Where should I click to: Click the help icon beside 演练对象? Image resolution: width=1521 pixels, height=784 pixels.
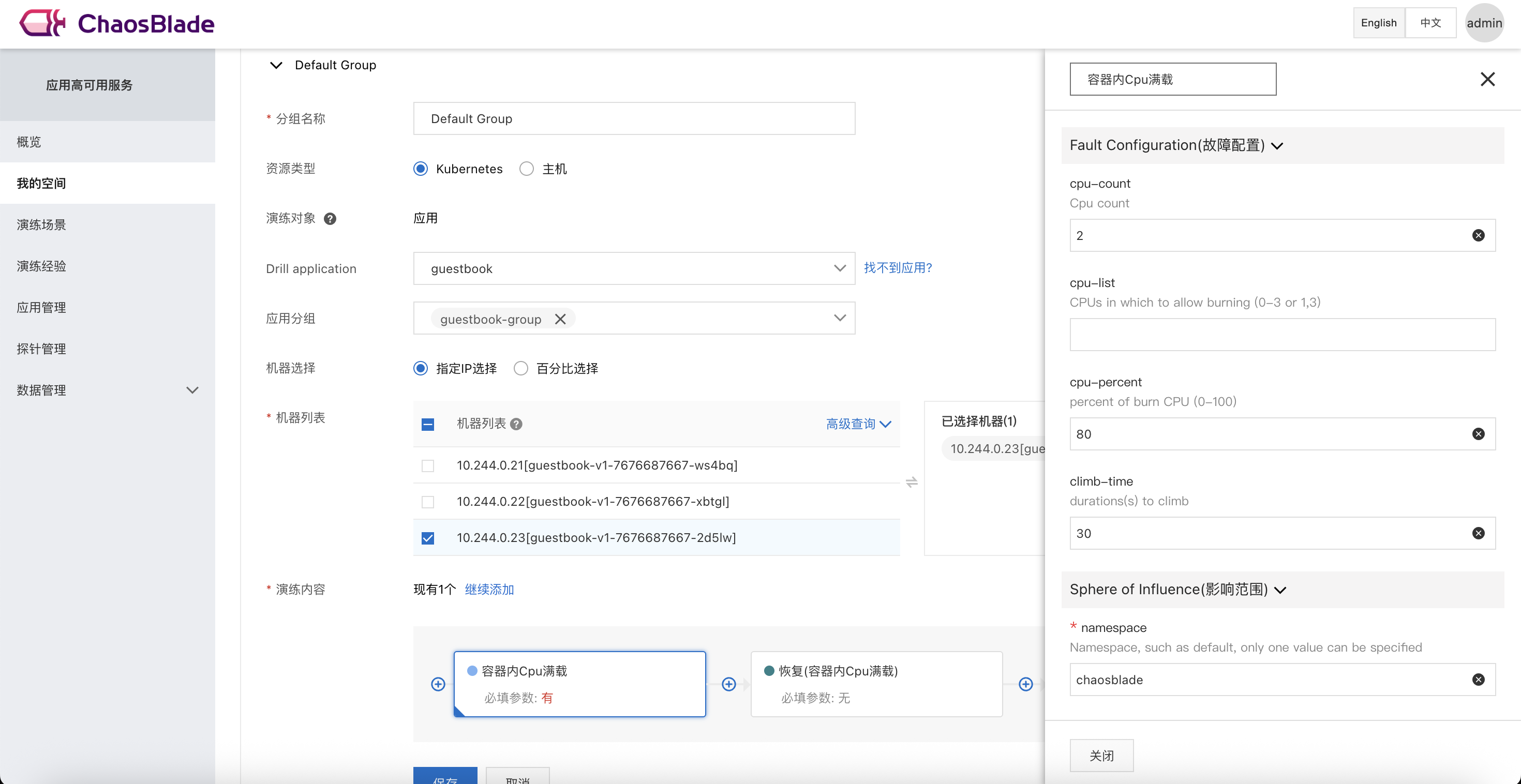point(330,218)
